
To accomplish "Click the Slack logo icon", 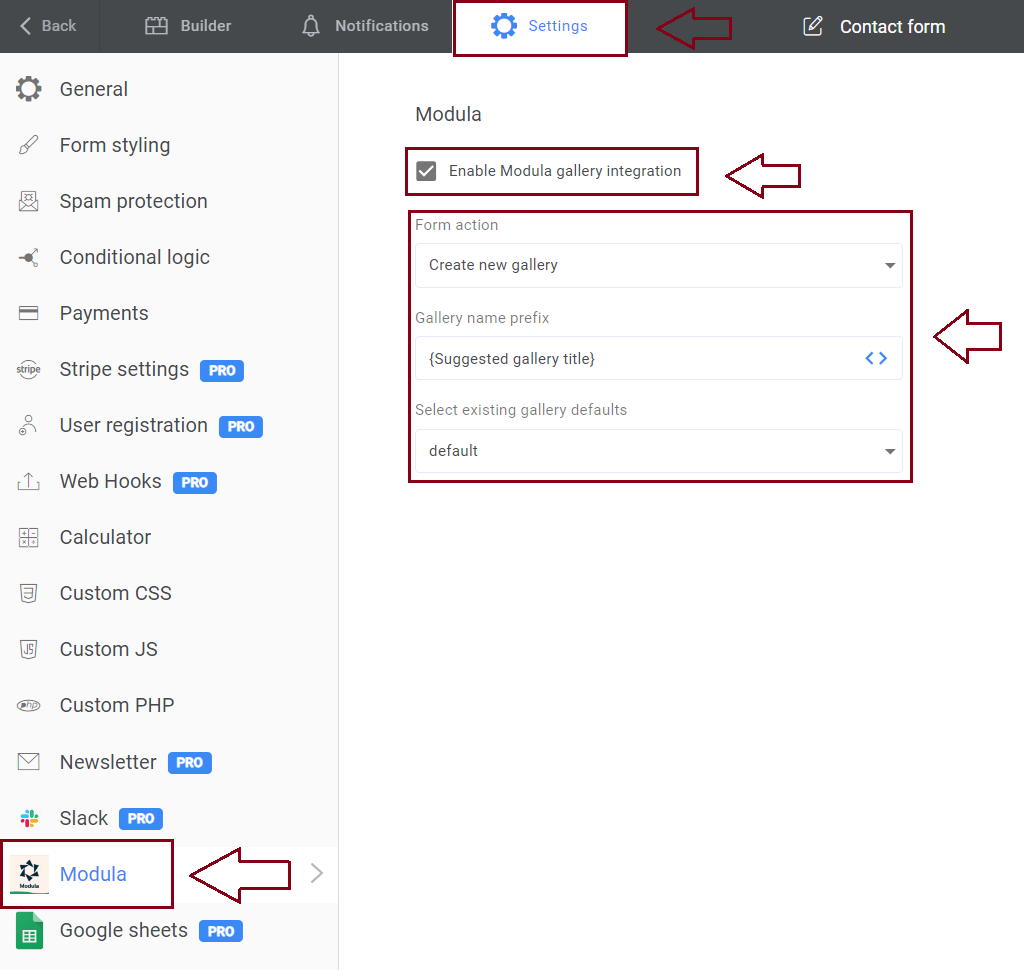I will [29, 818].
